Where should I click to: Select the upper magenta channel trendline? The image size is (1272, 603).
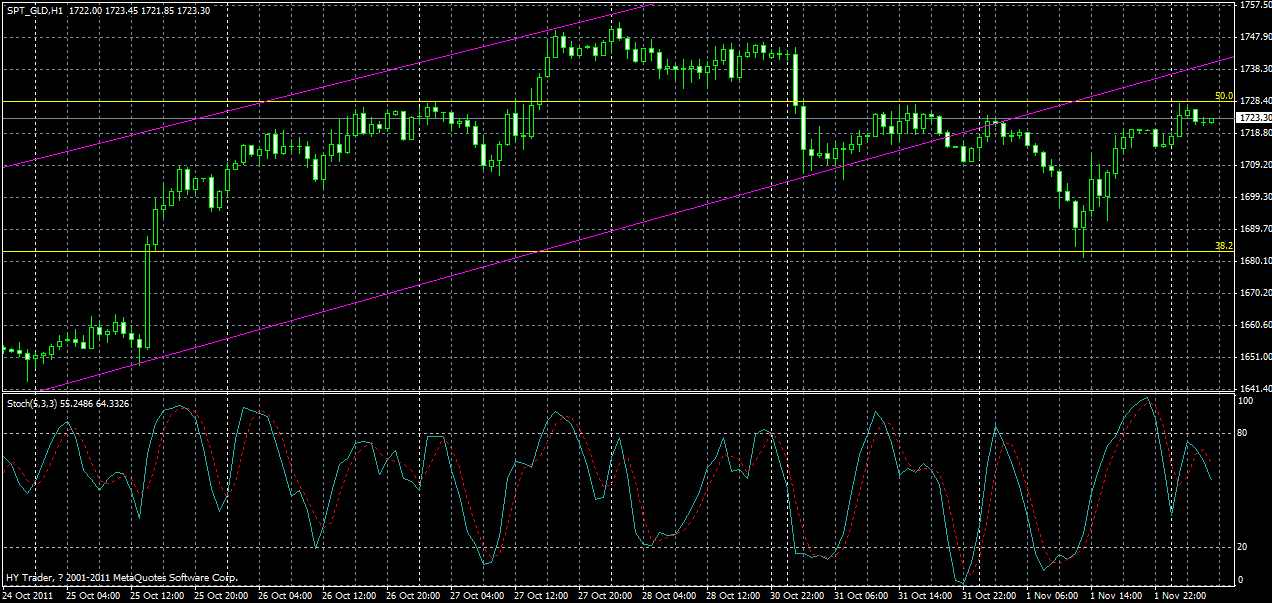pyautogui.click(x=330, y=85)
